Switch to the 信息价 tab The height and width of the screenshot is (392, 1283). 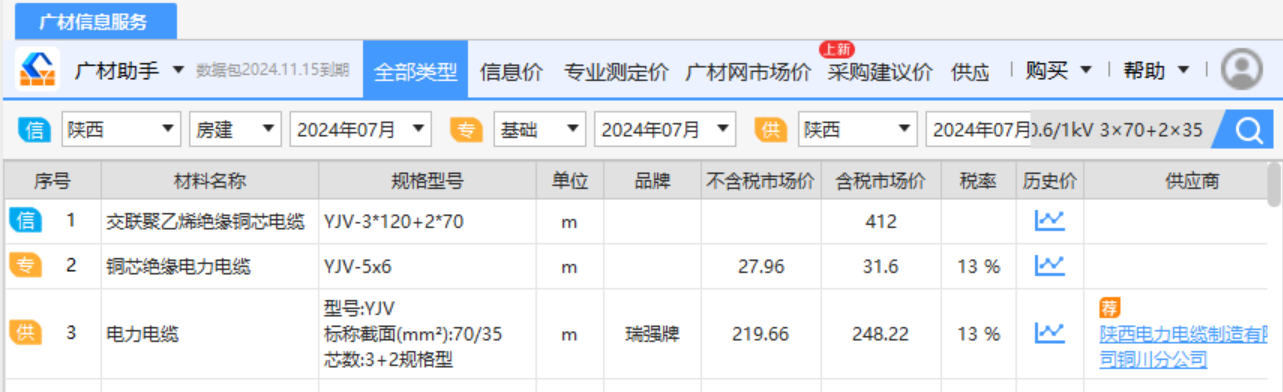(511, 72)
